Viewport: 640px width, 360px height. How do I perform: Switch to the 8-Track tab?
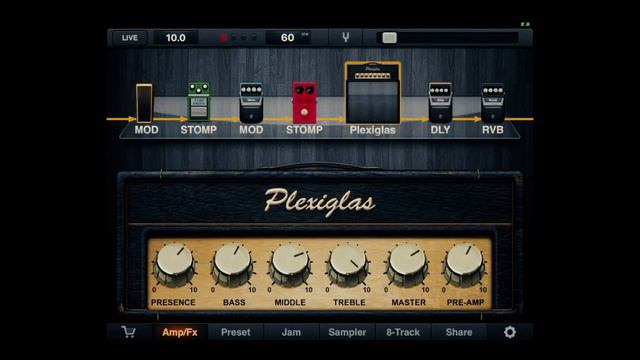(x=403, y=332)
